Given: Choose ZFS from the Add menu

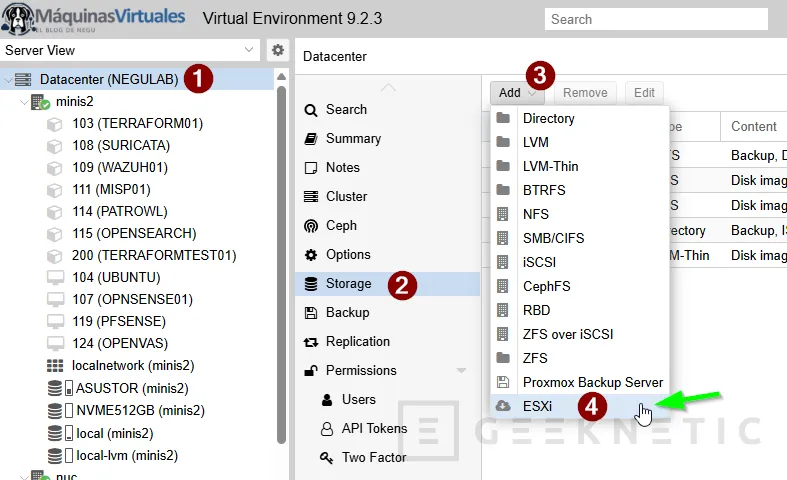Looking at the screenshot, I should [x=580, y=358].
